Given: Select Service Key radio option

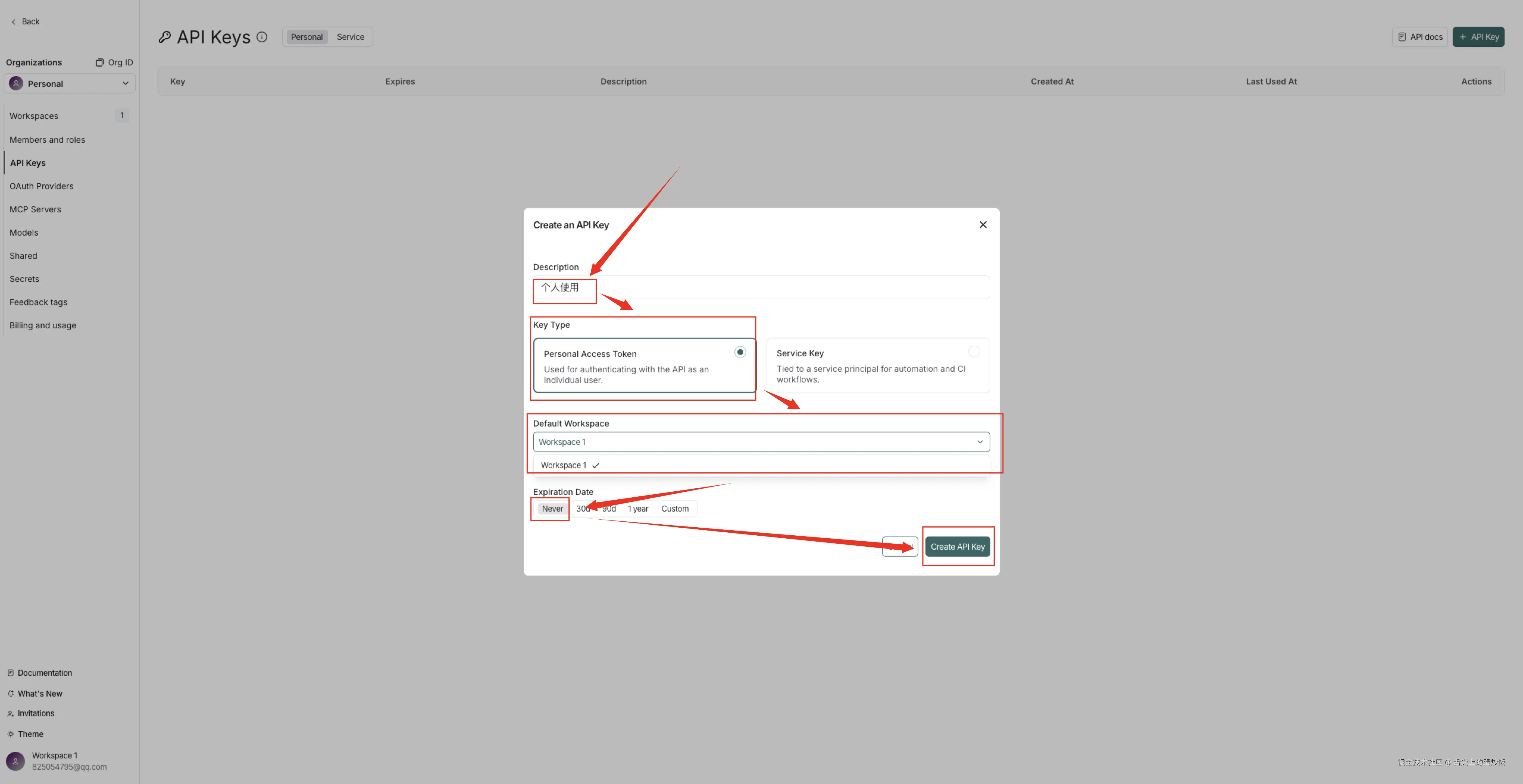Looking at the screenshot, I should coord(974,352).
